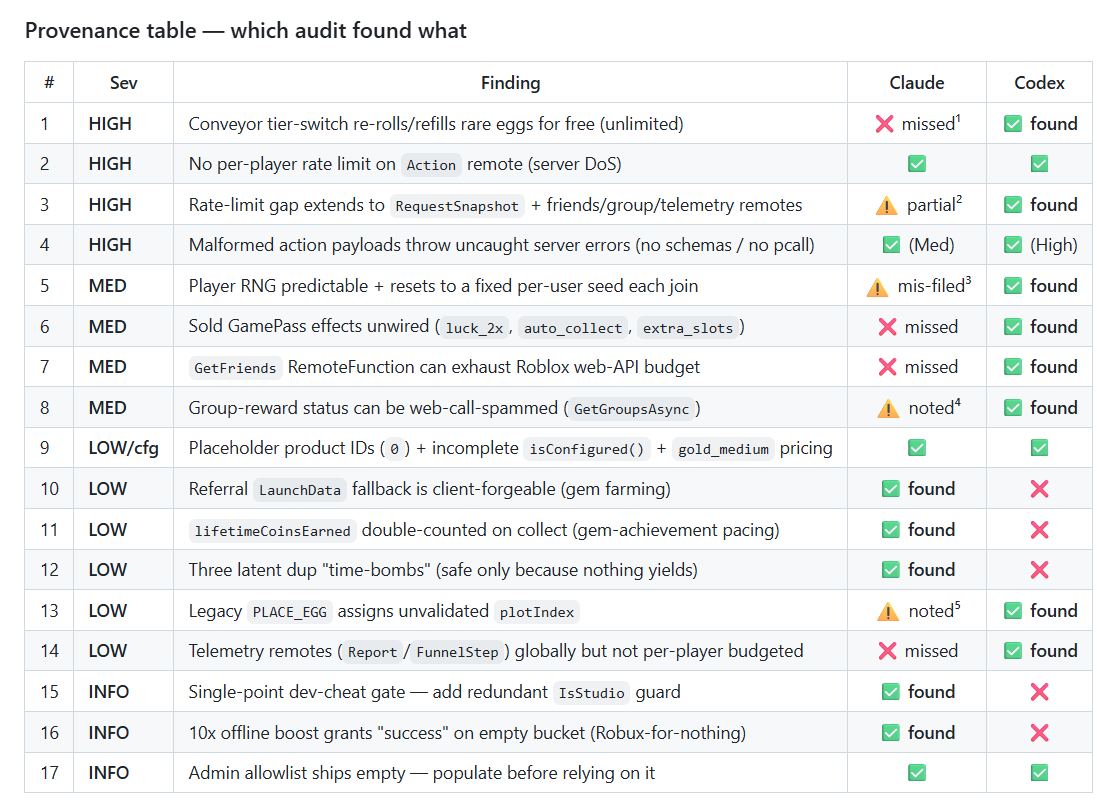Click the 'Provenance table — which audit found what' heading

246,31
